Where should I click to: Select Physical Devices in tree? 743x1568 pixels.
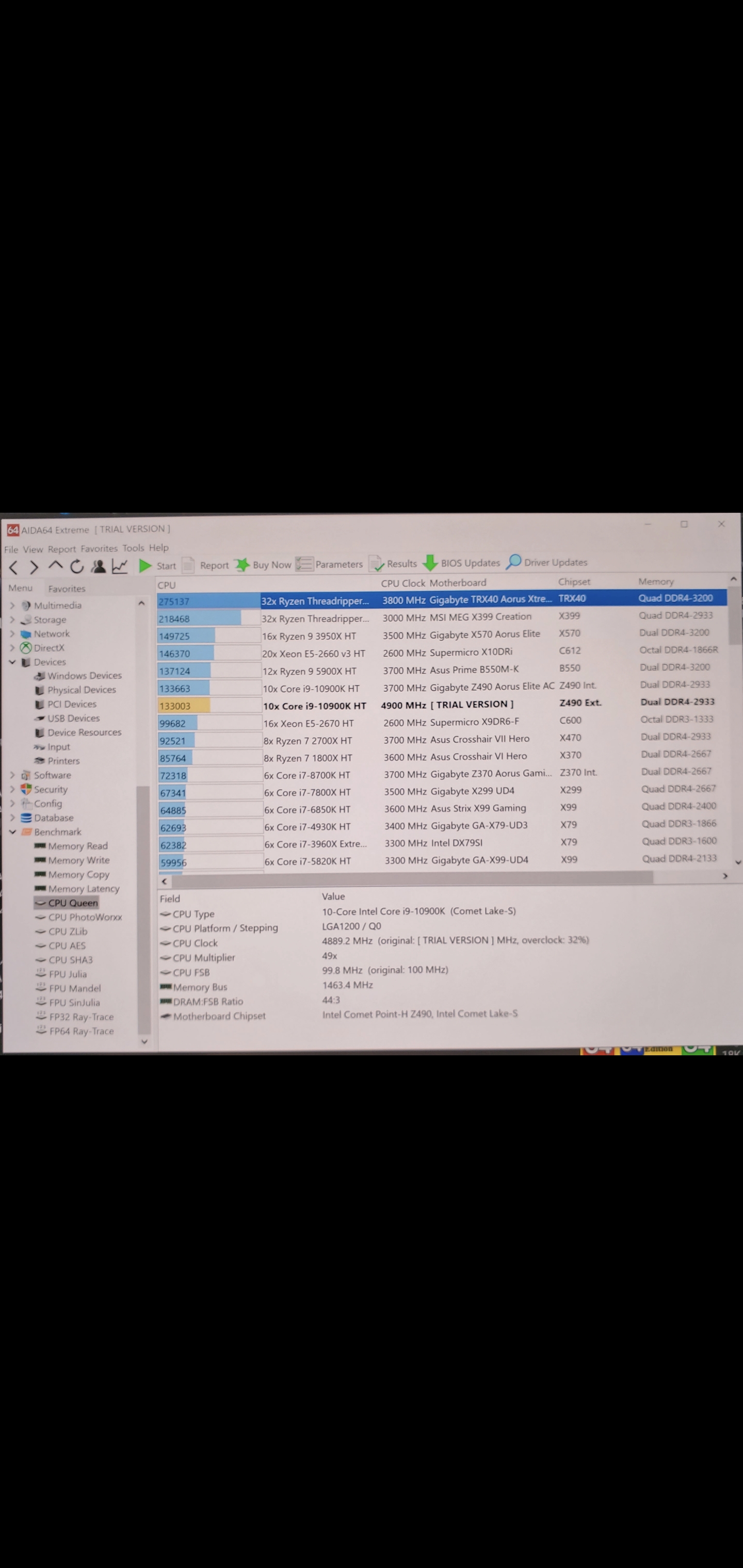75,690
